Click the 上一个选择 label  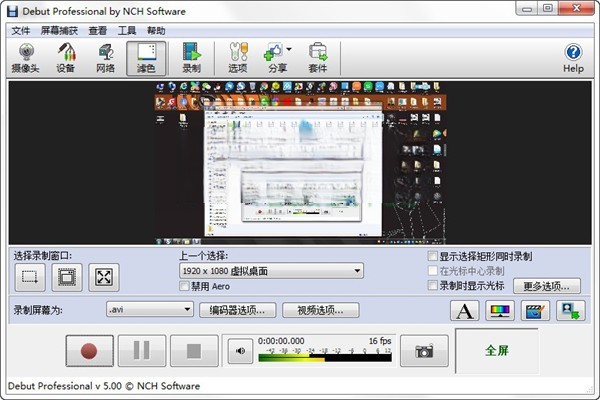coord(204,256)
